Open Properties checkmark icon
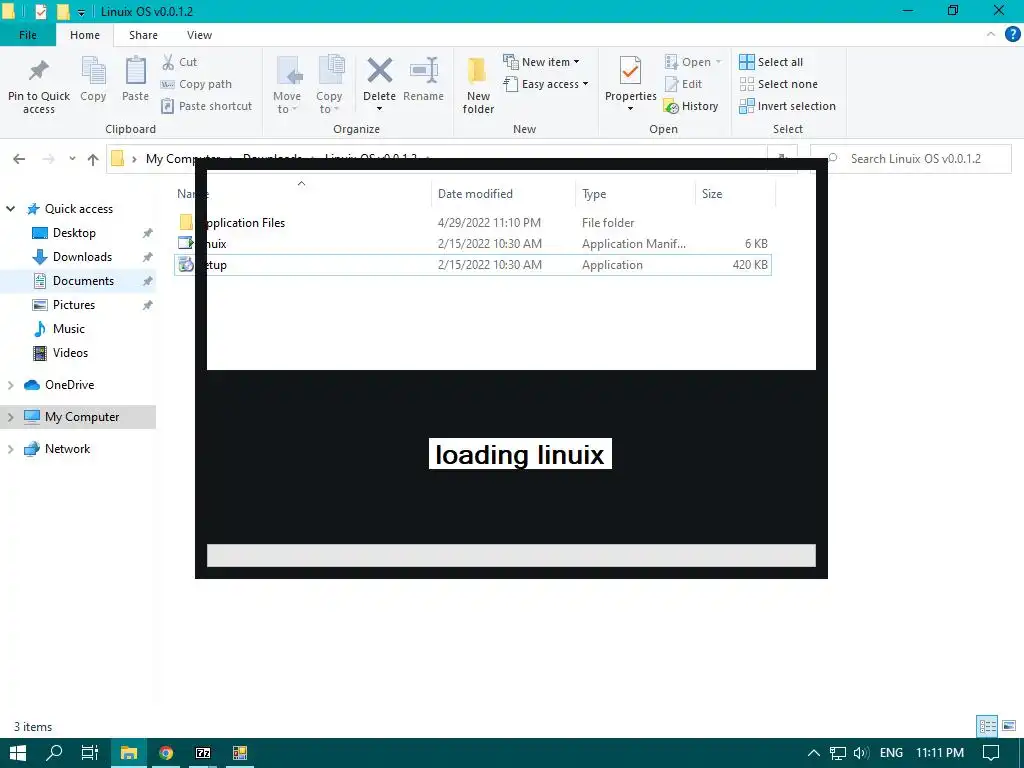 click(x=630, y=71)
